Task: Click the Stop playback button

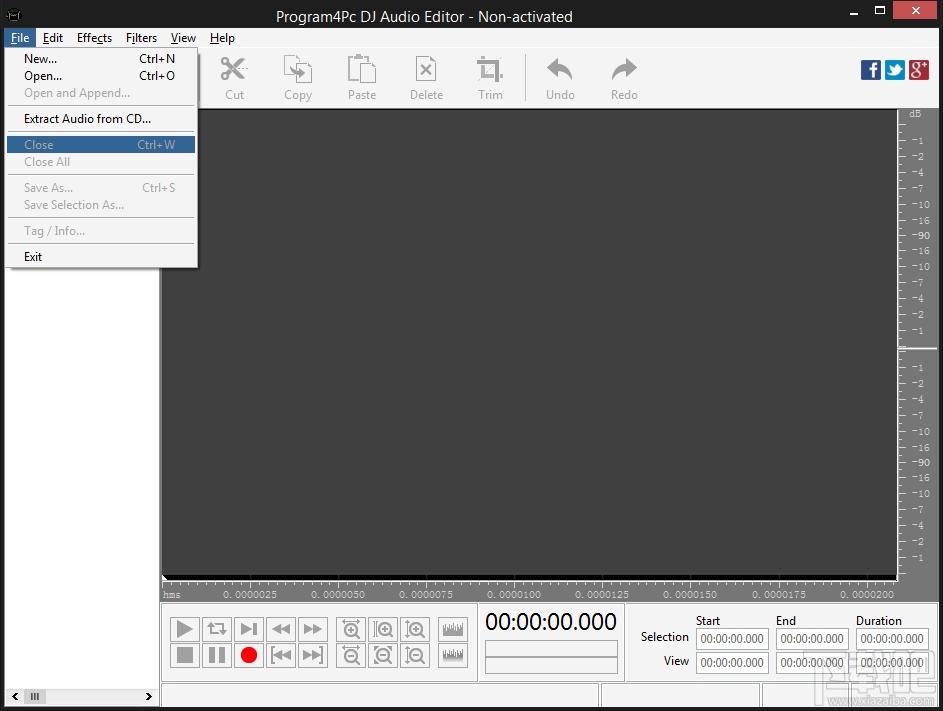Action: (184, 656)
